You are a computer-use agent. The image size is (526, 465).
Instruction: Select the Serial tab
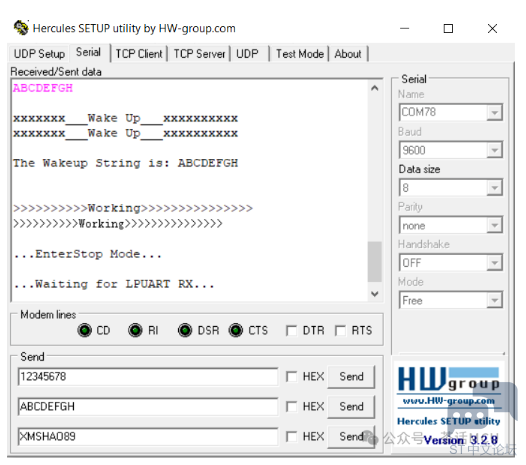[x=89, y=52]
